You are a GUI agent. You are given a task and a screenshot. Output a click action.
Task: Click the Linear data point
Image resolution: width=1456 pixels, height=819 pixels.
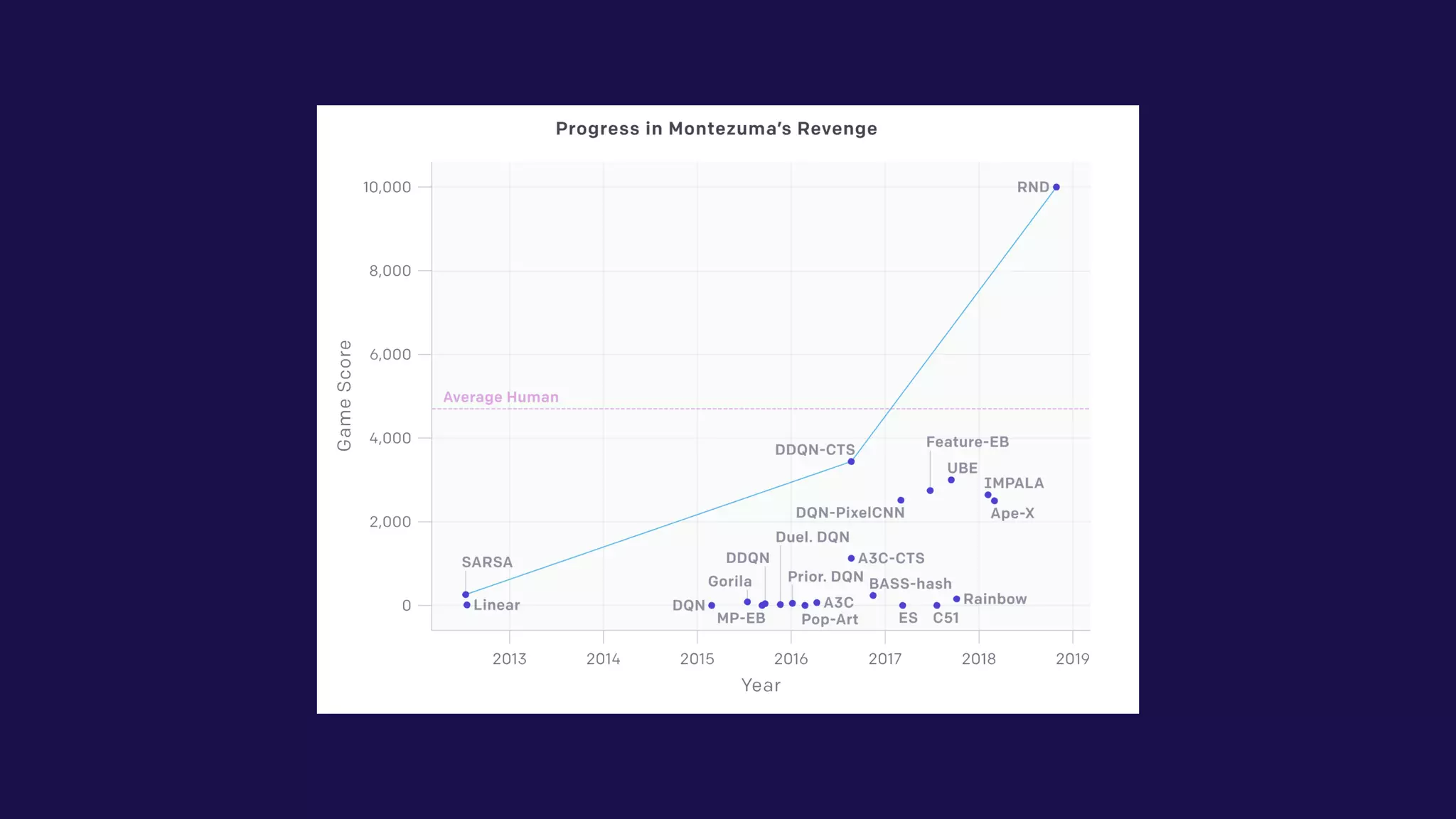(467, 605)
